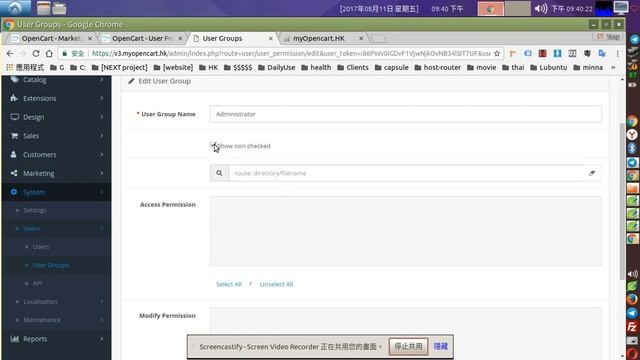The height and width of the screenshot is (360, 640).
Task: Open the DailyUse bookmarks folder
Action: 276,67
